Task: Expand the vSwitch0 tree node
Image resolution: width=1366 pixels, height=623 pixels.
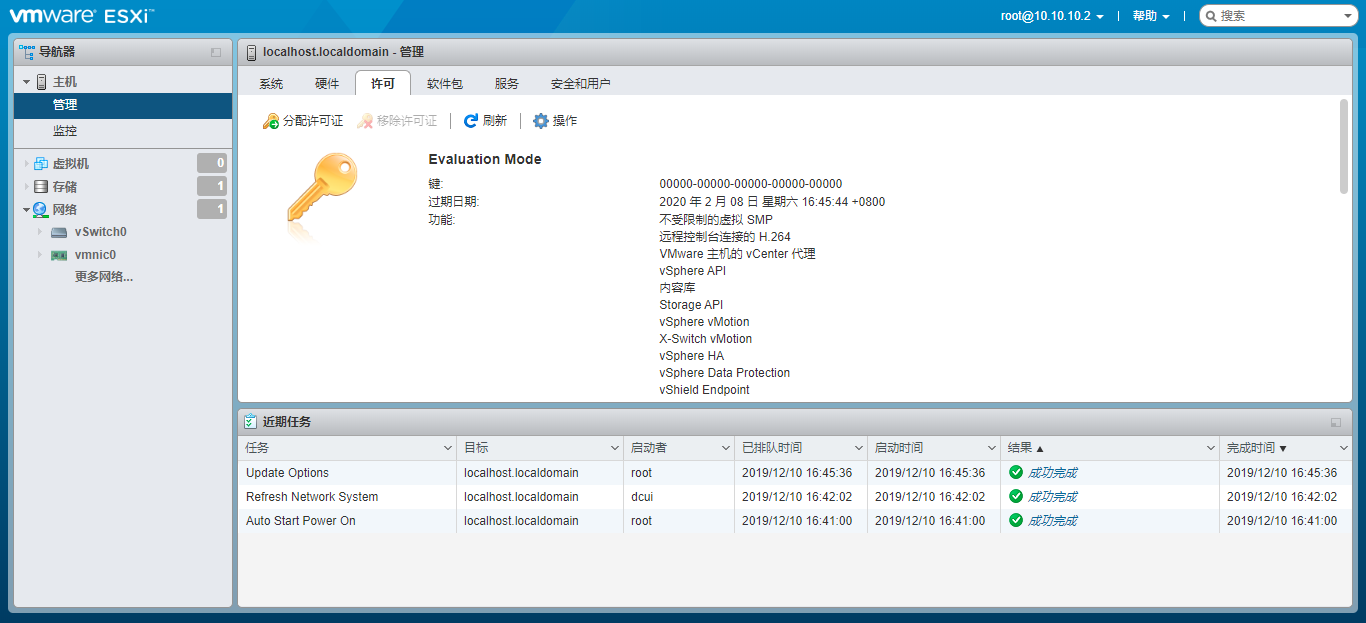Action: coord(41,232)
